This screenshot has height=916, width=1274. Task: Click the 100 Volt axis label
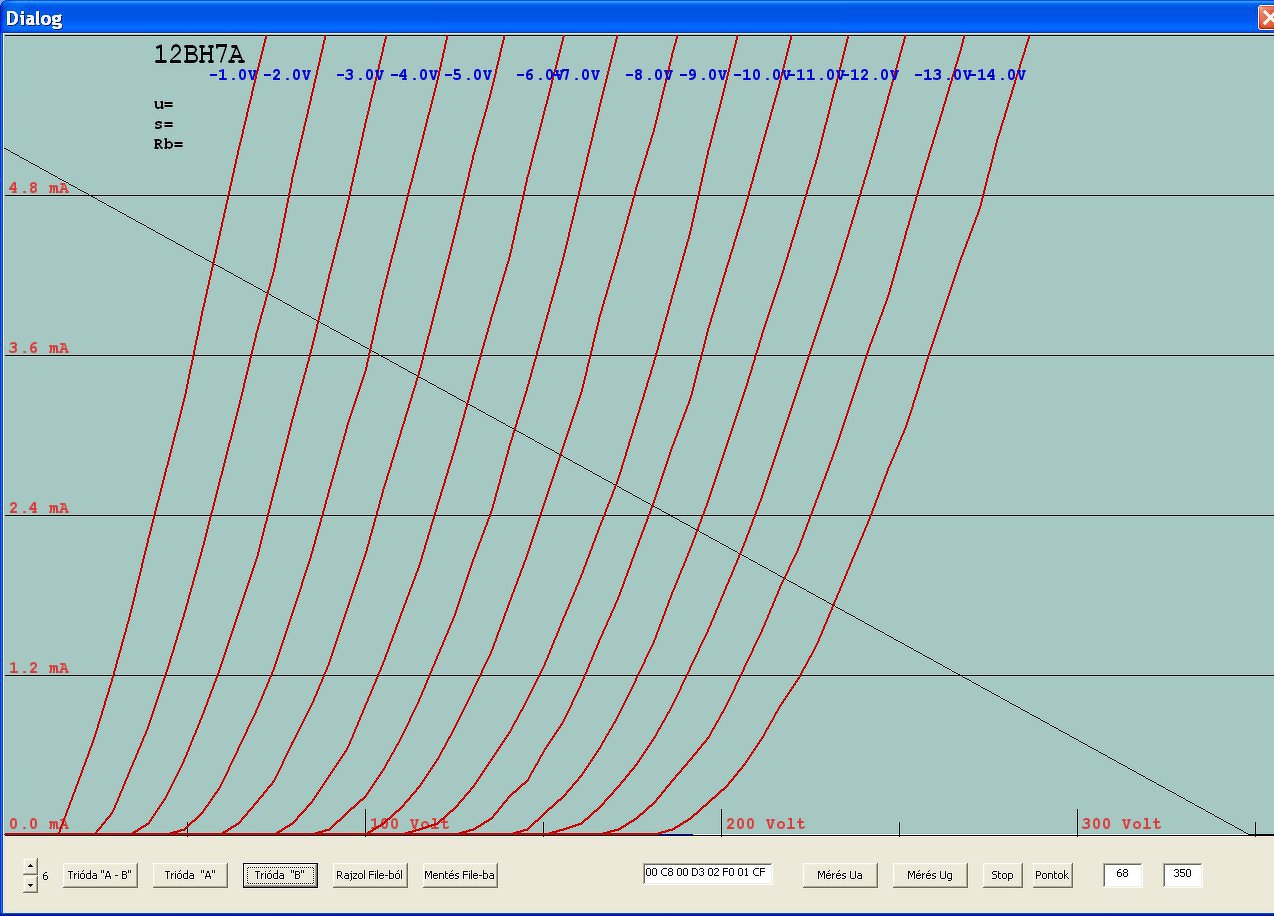(x=410, y=824)
